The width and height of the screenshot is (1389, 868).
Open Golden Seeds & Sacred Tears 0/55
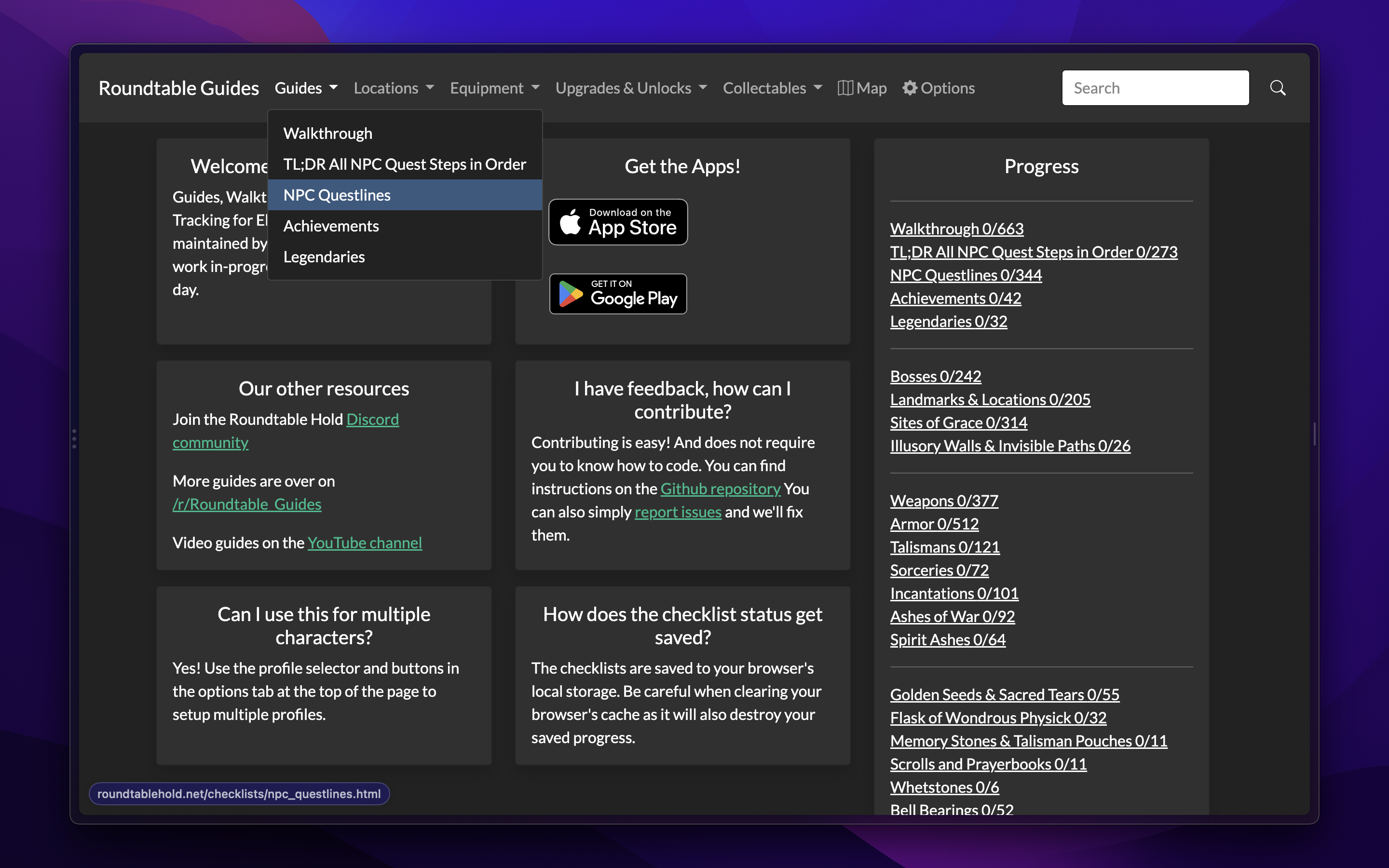tap(1005, 694)
